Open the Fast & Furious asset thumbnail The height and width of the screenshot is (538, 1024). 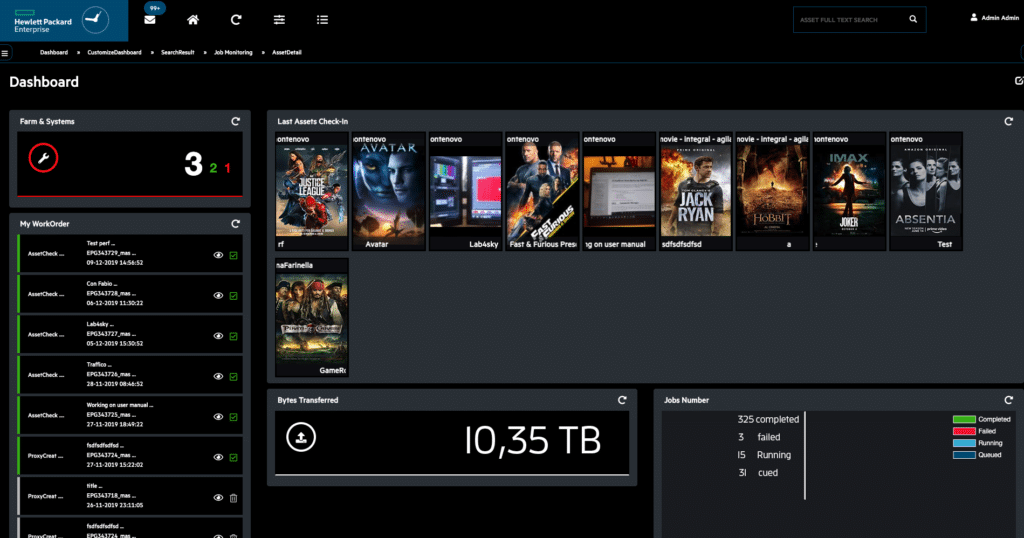point(542,191)
